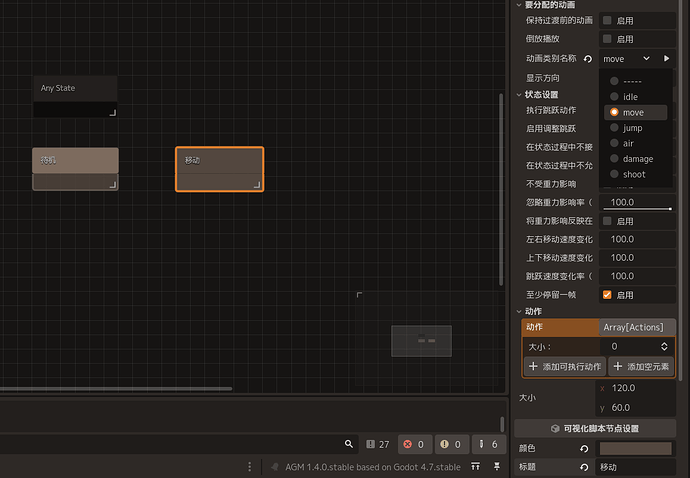Open the 动画类别名称 move dropdown
Screen dimensions: 690x478
click(x=628, y=59)
